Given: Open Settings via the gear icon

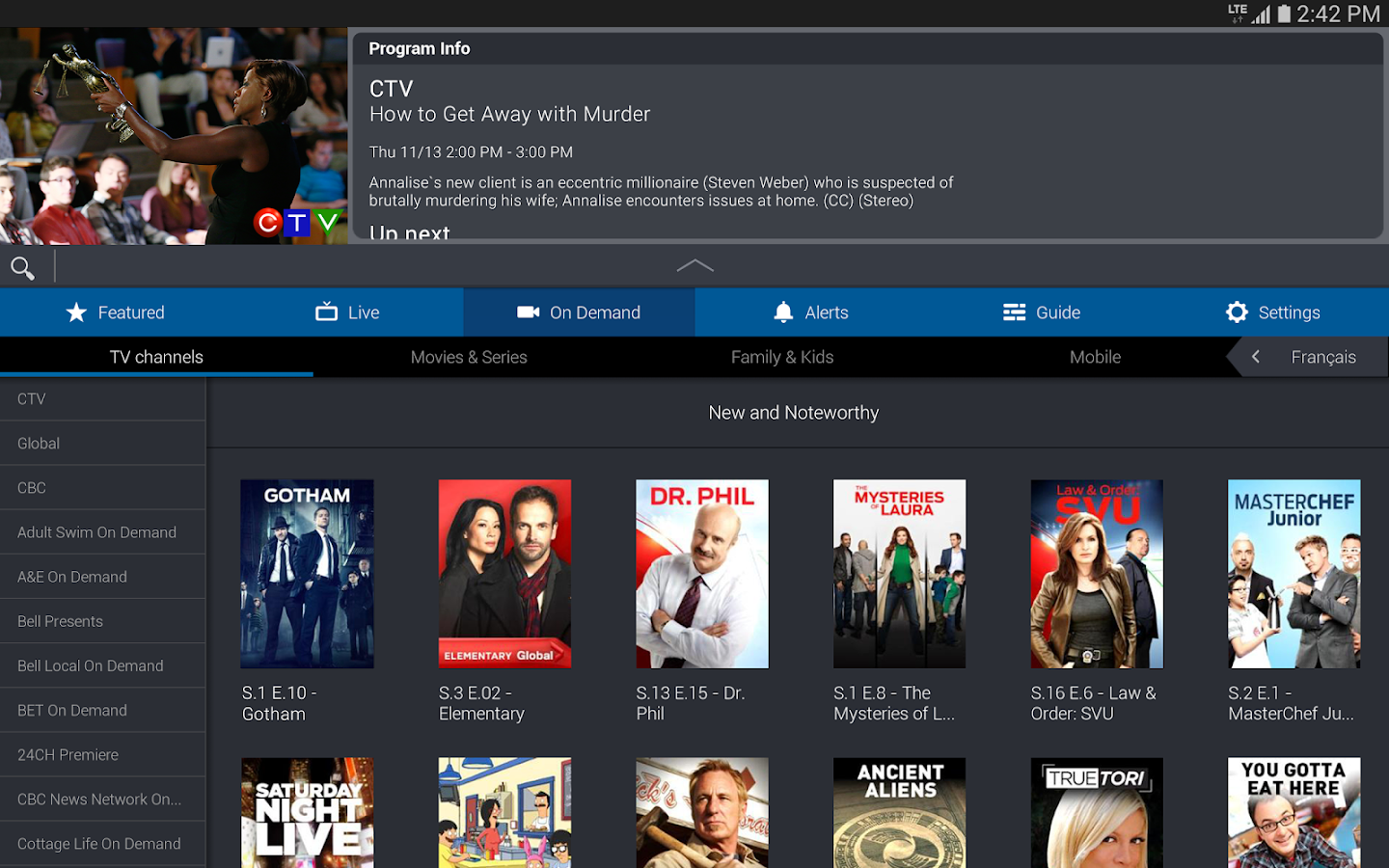Looking at the screenshot, I should coord(1237,312).
